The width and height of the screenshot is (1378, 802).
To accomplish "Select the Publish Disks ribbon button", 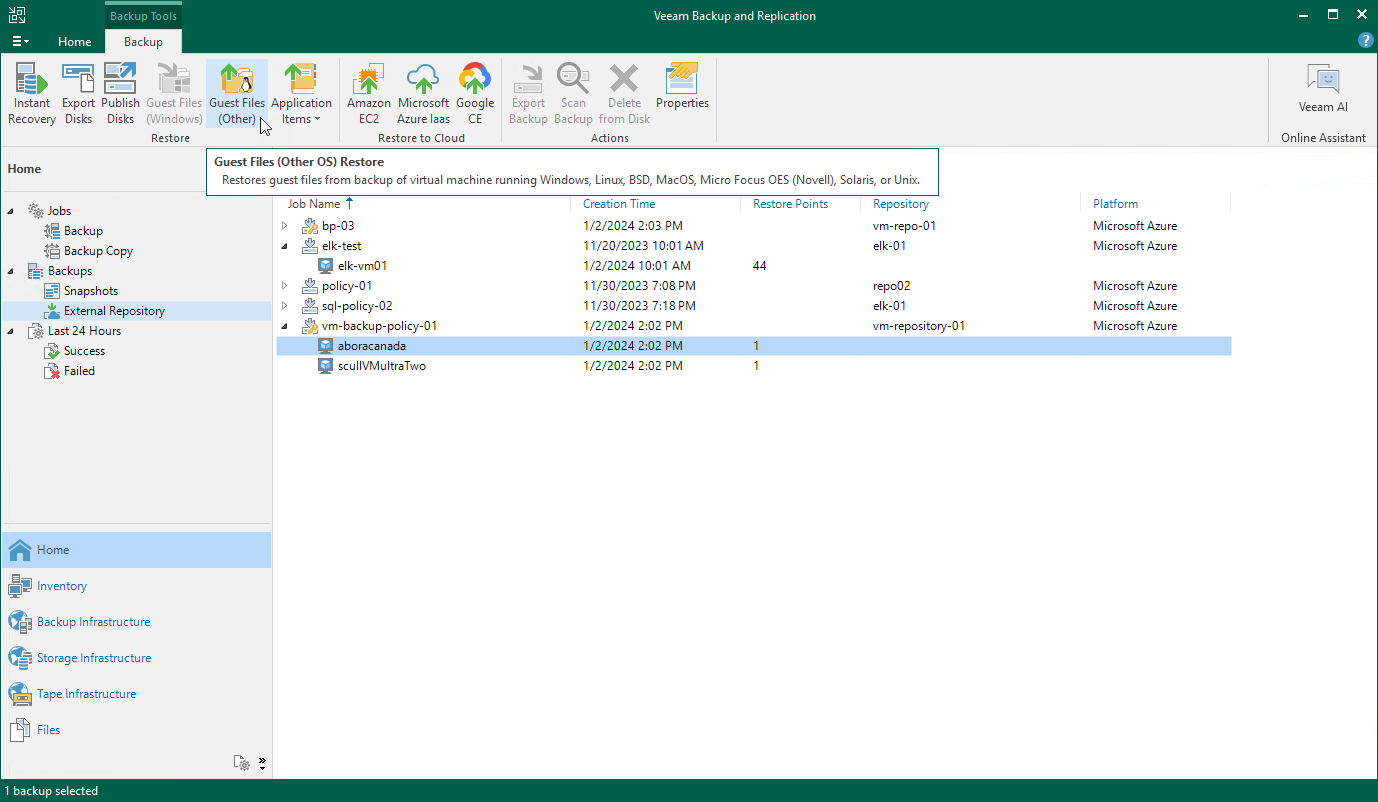I will point(120,94).
